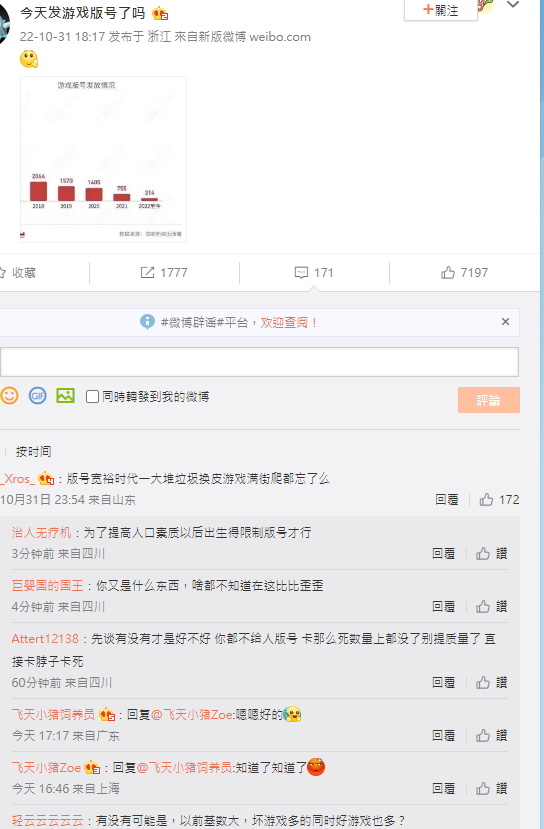Close the 微博辟谣 banner
544x829 pixels.
click(505, 321)
